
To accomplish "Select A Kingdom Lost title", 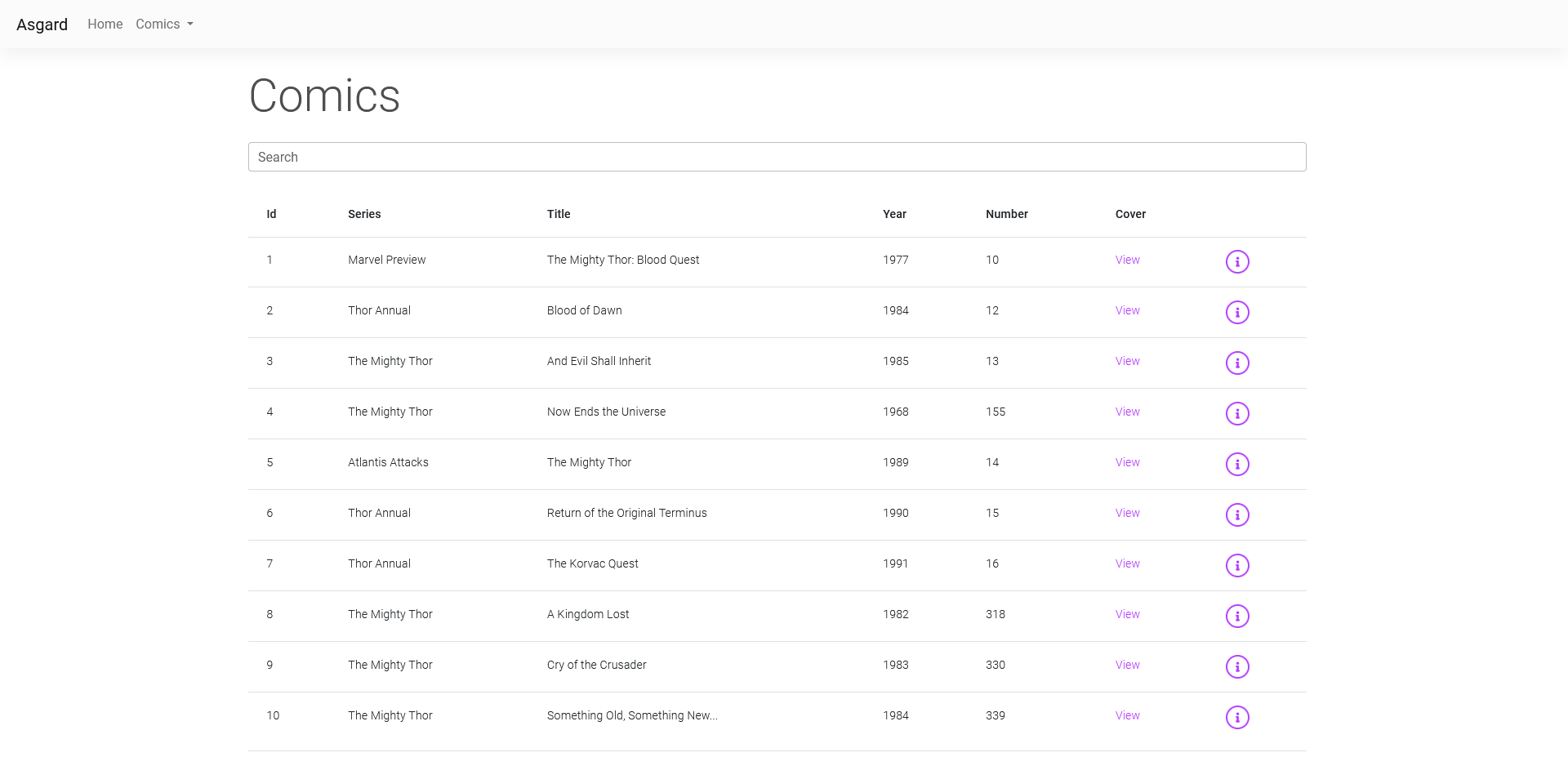I will coord(588,614).
